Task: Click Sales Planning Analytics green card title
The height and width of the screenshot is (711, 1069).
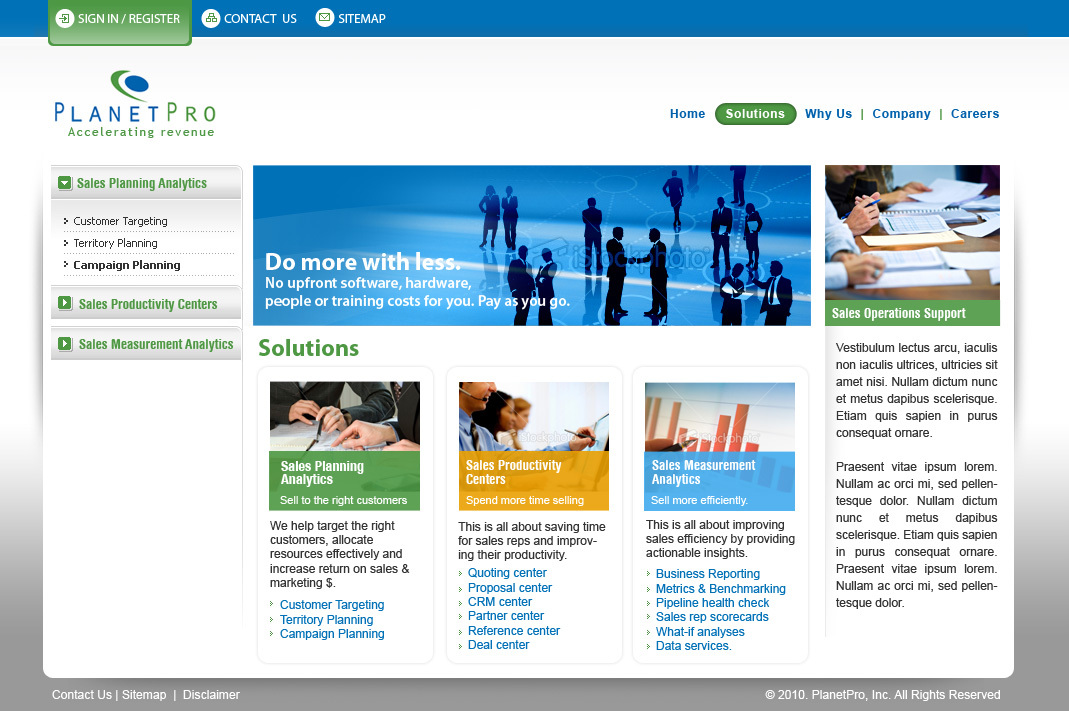Action: click(x=322, y=472)
